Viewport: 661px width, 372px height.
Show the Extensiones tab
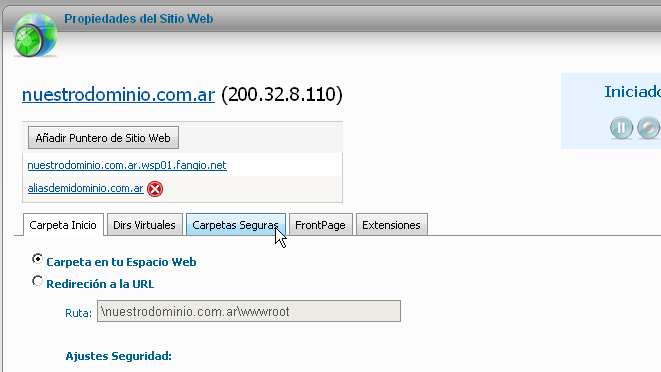[391, 225]
